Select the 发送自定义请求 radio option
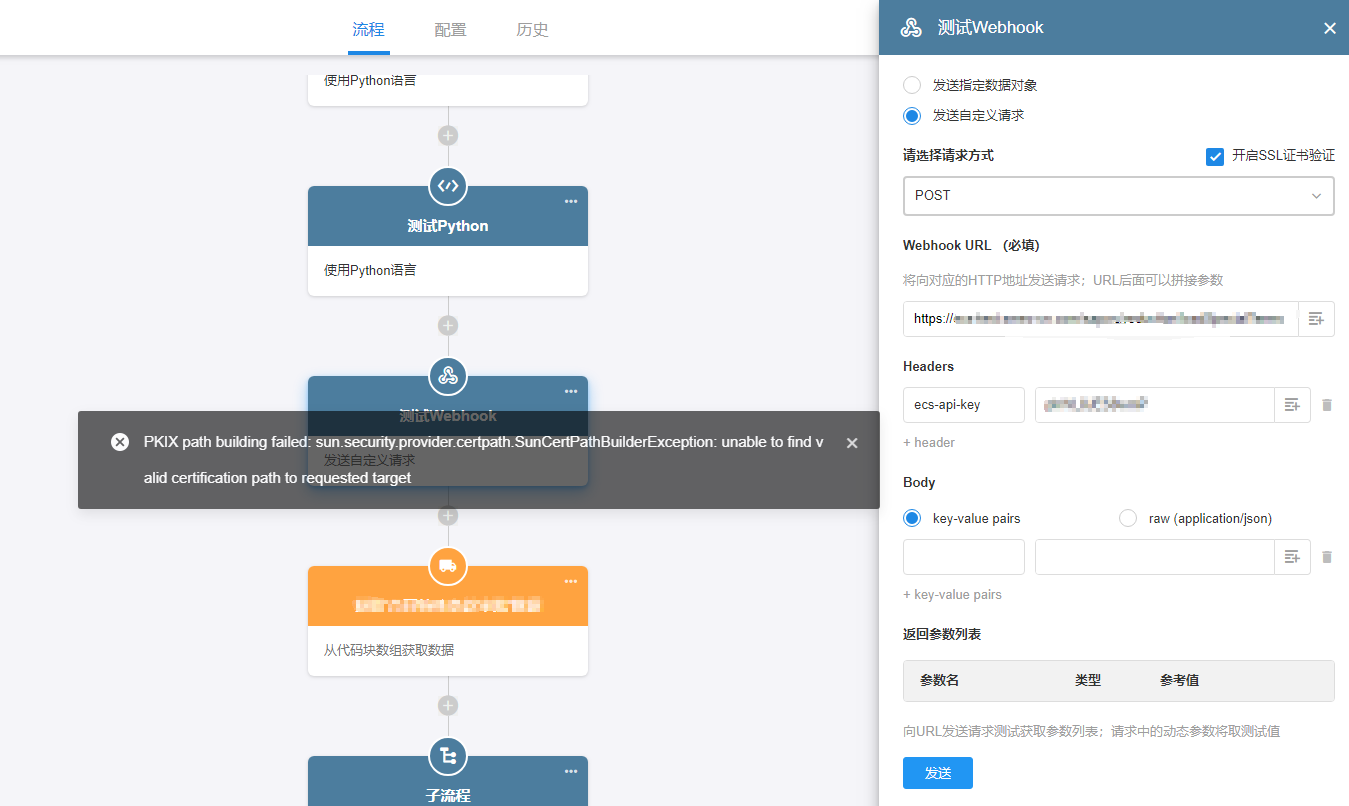1349x806 pixels. 912,115
